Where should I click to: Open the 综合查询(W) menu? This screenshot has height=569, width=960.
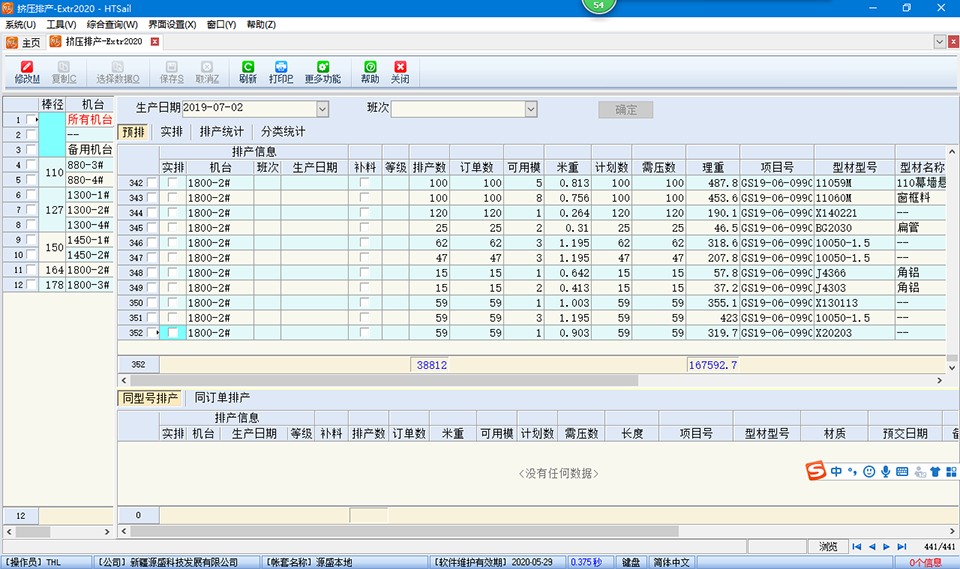point(112,24)
